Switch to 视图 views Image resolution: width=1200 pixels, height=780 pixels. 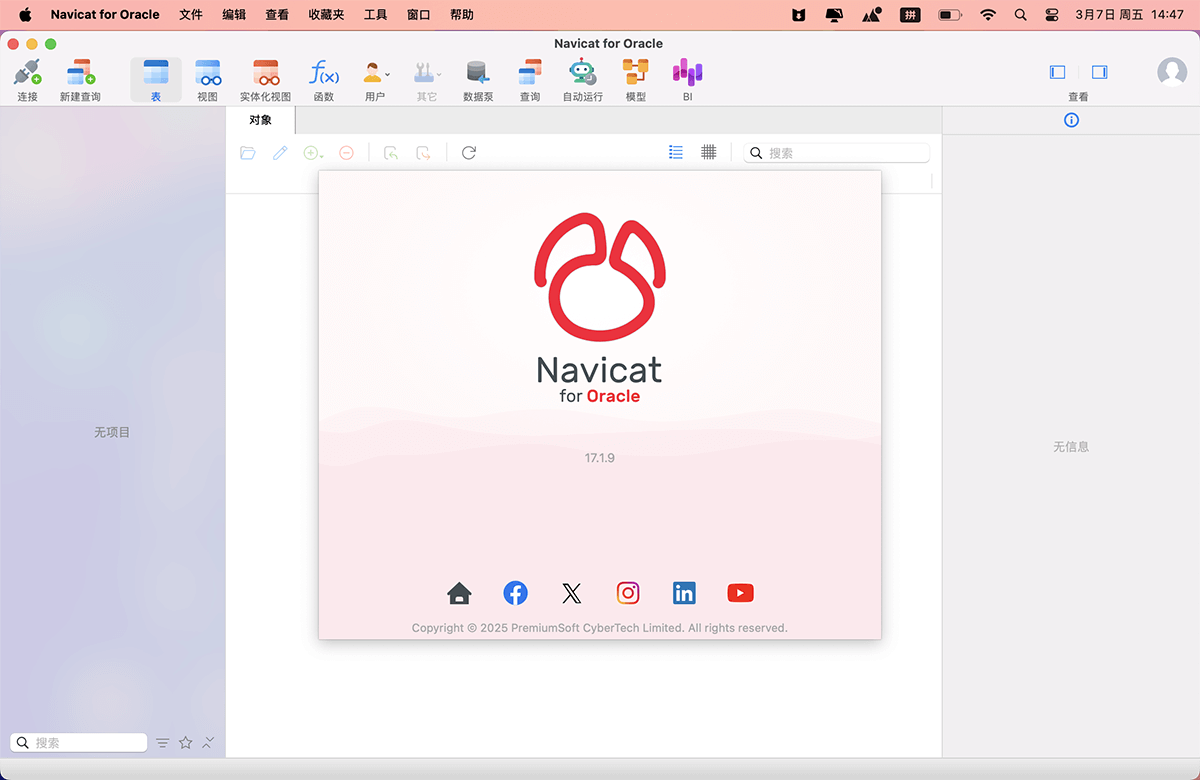point(207,80)
